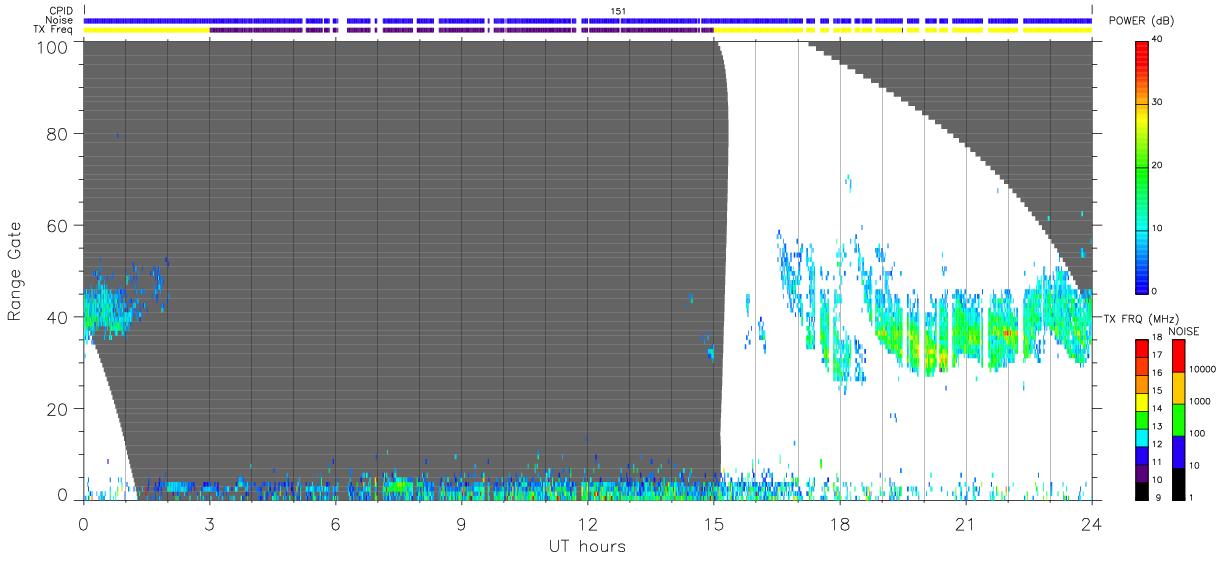Viewport: 1228px width, 567px height.
Task: Click the POWER (dB) legend title
Action: point(1141,21)
